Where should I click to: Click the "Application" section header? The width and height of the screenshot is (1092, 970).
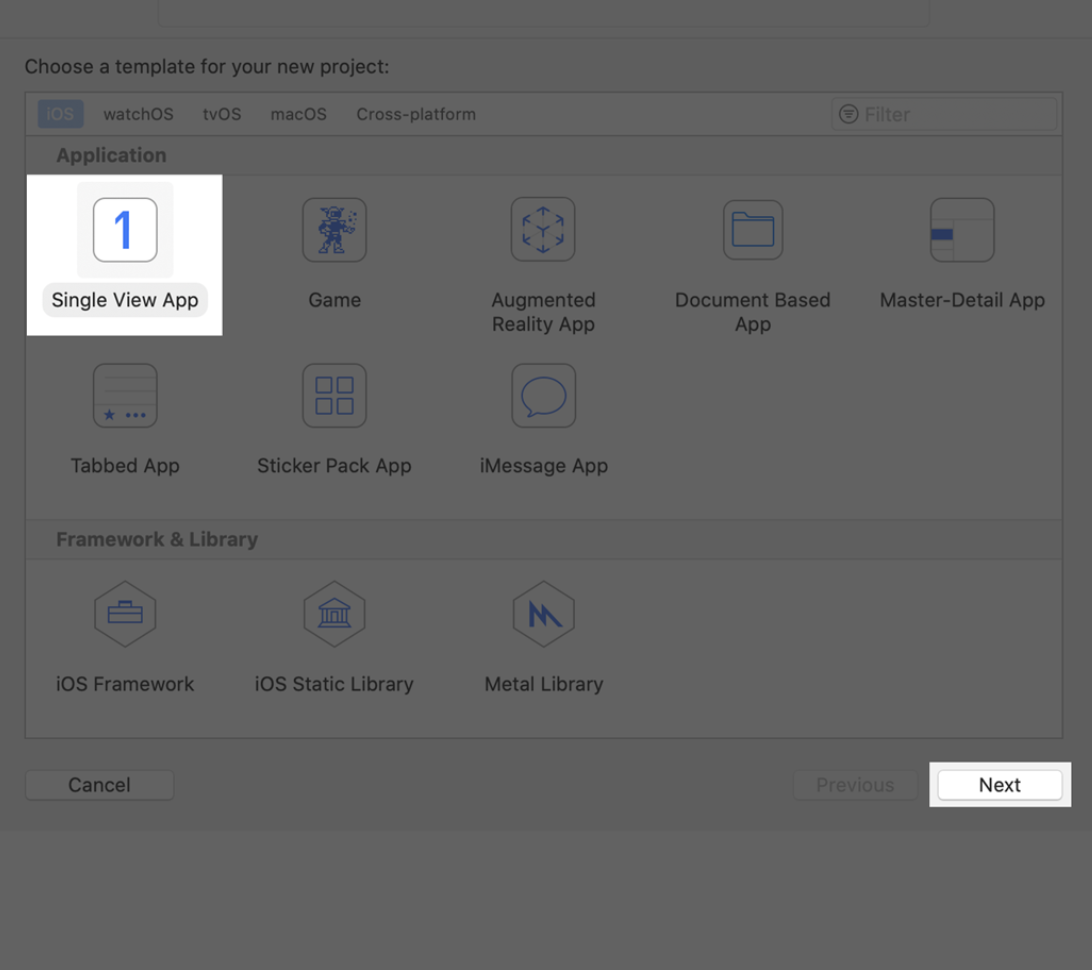pos(111,155)
